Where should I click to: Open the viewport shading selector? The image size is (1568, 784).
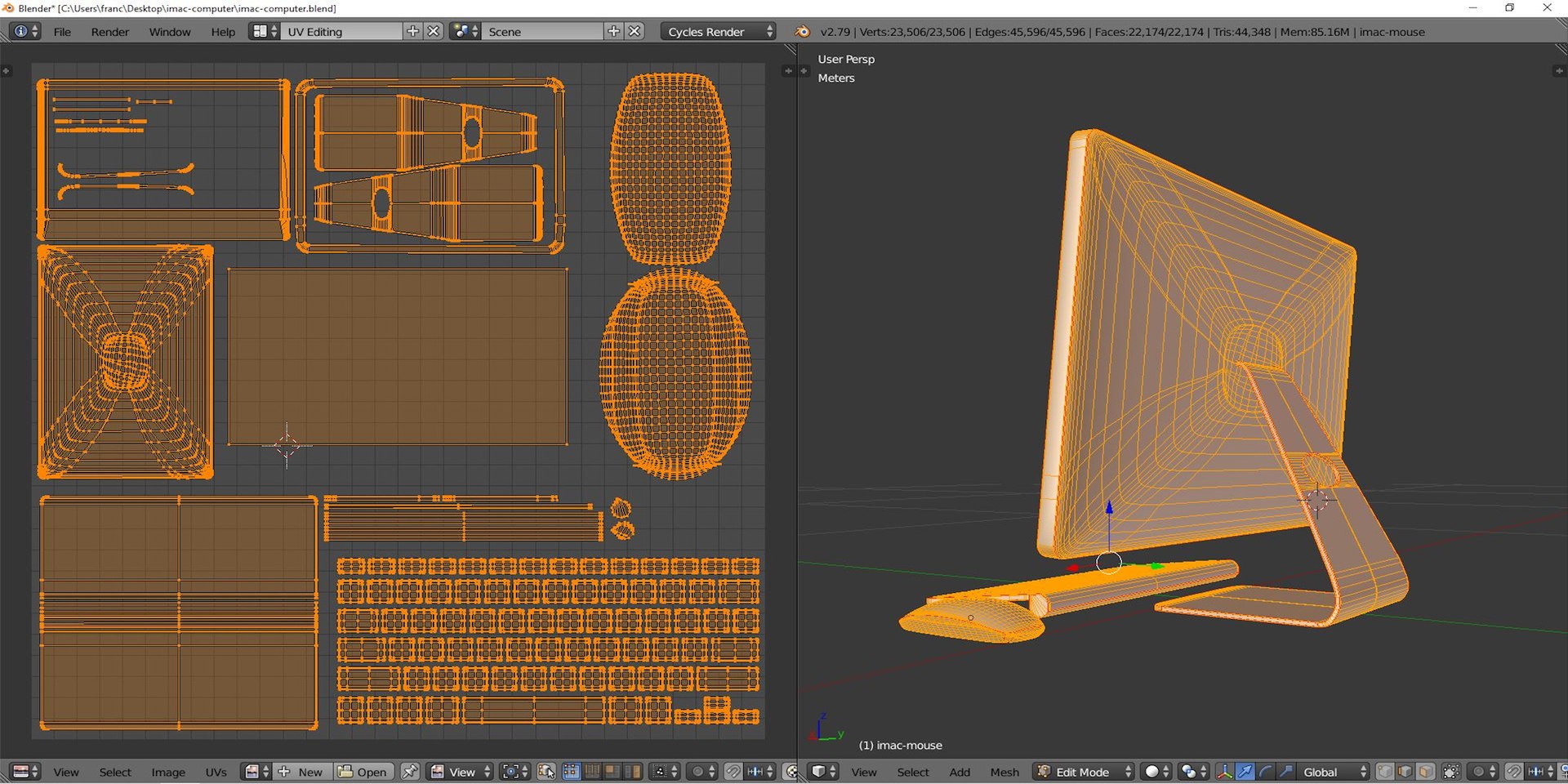(x=1156, y=772)
